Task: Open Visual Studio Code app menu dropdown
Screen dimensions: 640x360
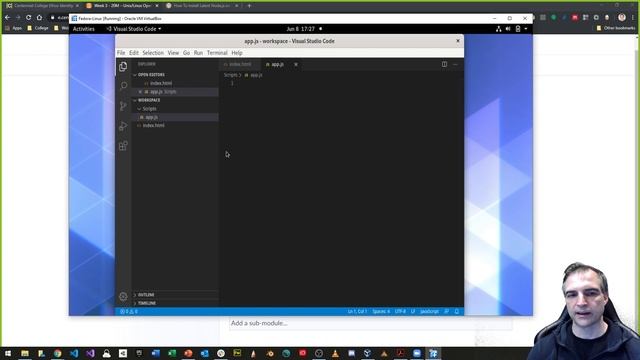Action: point(134,29)
